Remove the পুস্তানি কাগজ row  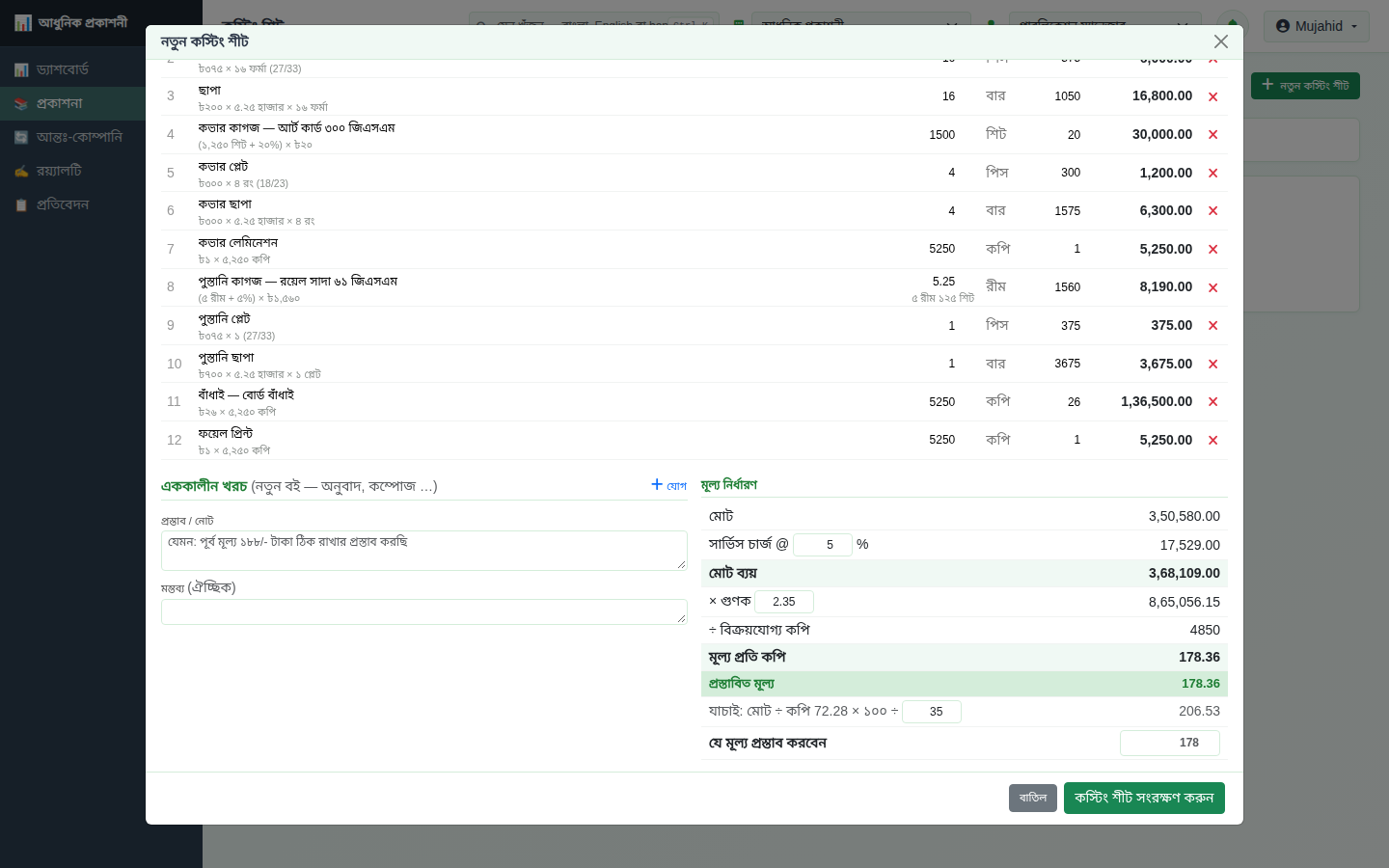coord(1212,287)
